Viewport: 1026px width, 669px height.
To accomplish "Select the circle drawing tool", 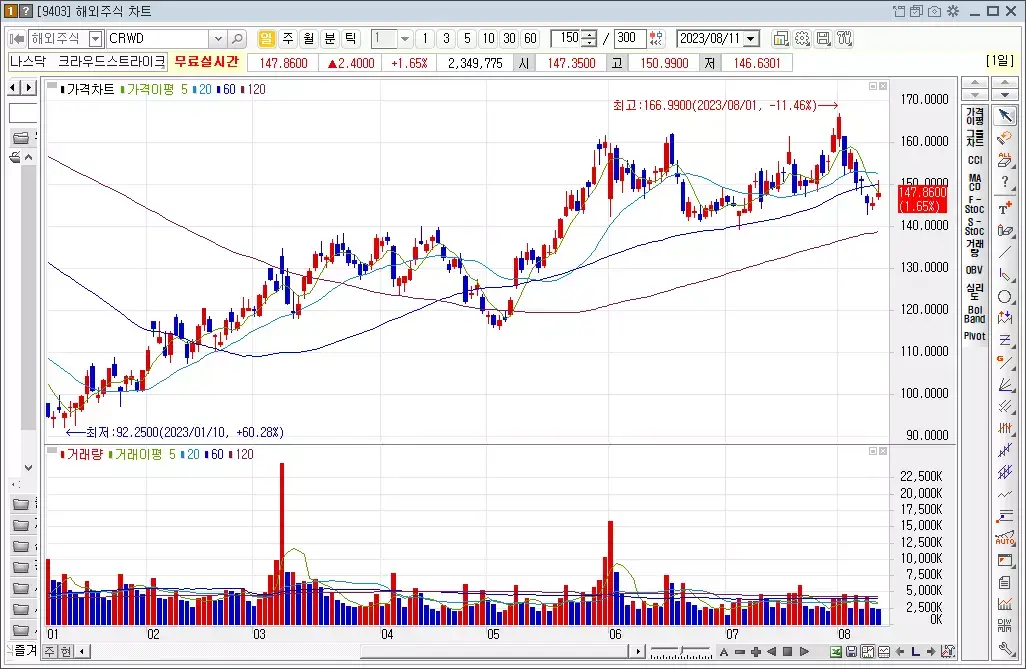I will pos(1004,297).
